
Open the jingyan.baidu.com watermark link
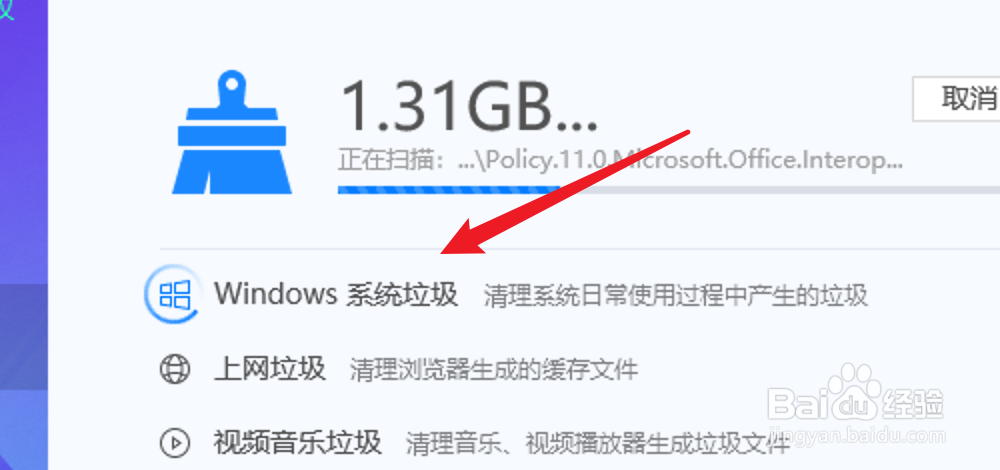[856, 436]
